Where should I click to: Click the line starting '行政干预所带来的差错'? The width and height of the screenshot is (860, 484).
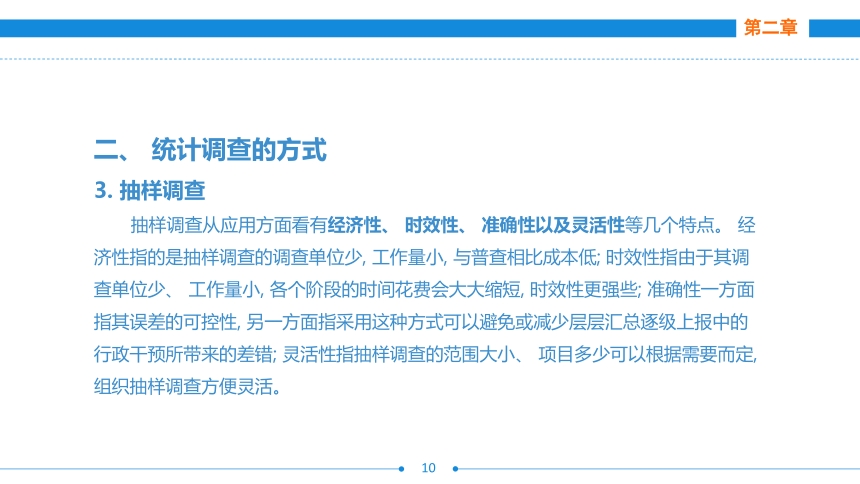[x=426, y=354]
